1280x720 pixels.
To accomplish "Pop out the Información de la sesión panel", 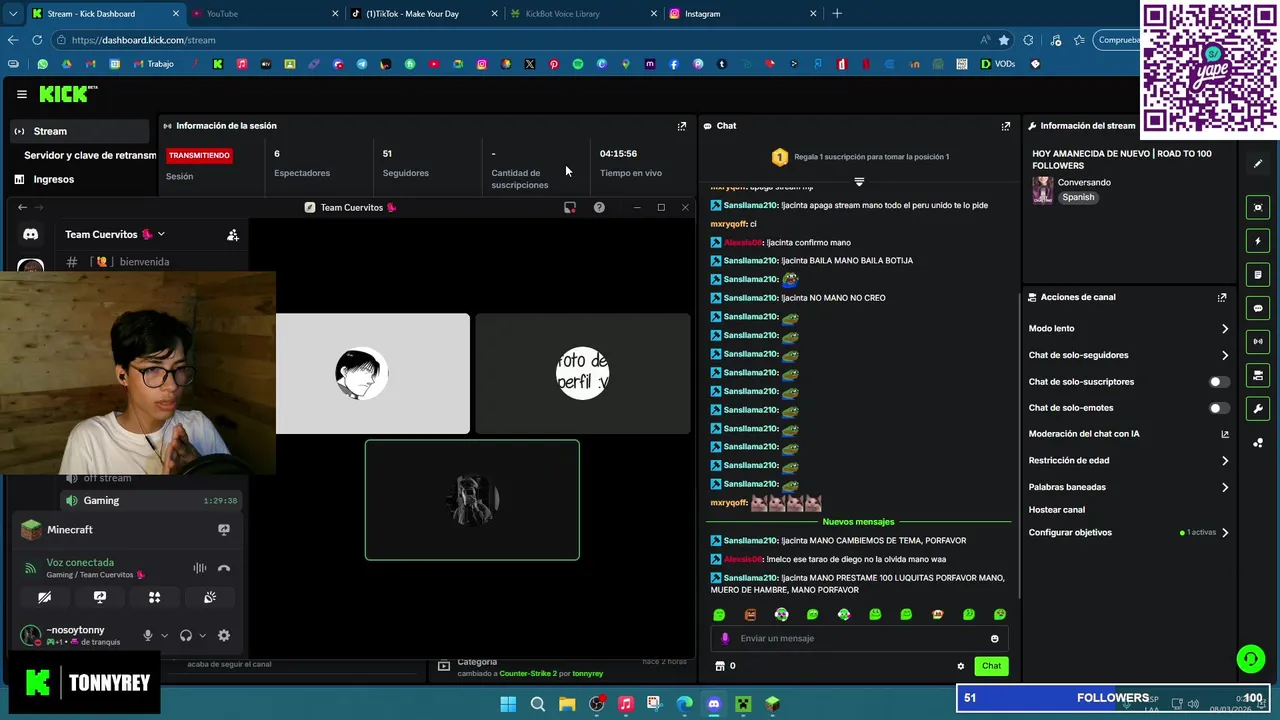I will coord(682,126).
